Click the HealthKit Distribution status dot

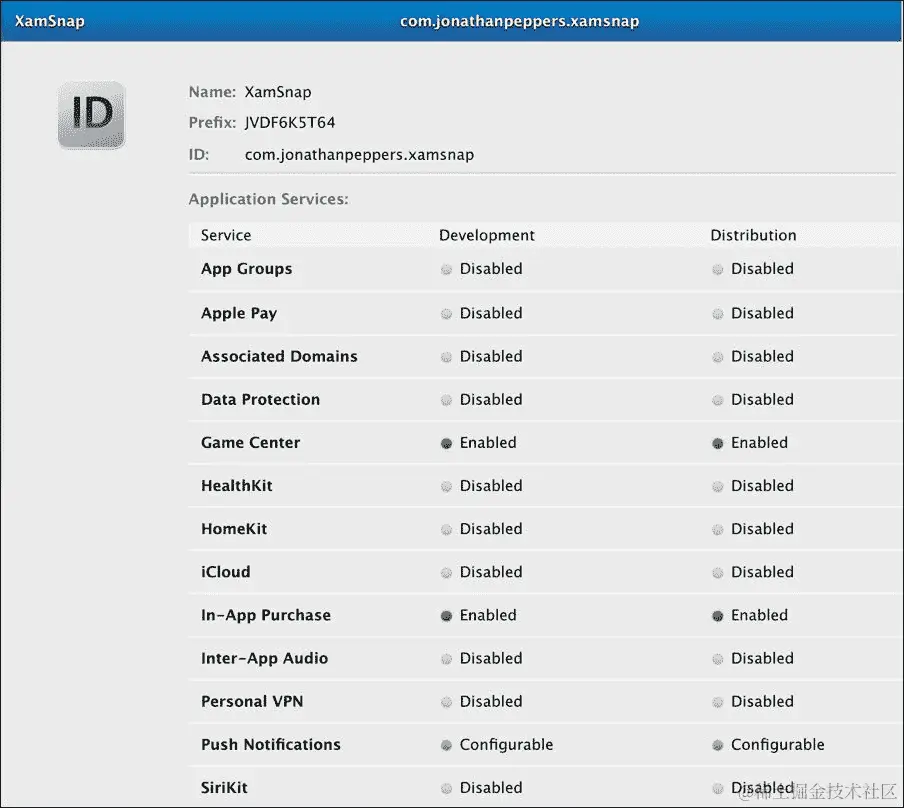717,487
